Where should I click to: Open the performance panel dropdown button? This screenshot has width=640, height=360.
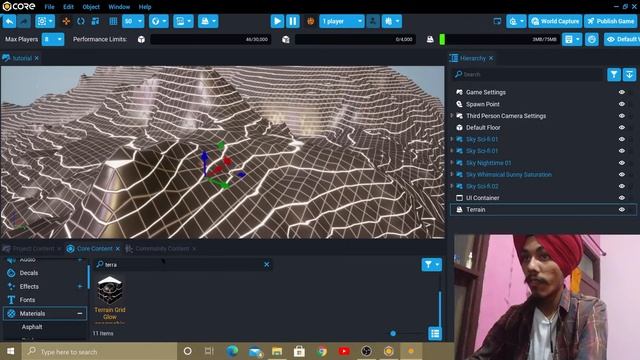click(x=572, y=39)
